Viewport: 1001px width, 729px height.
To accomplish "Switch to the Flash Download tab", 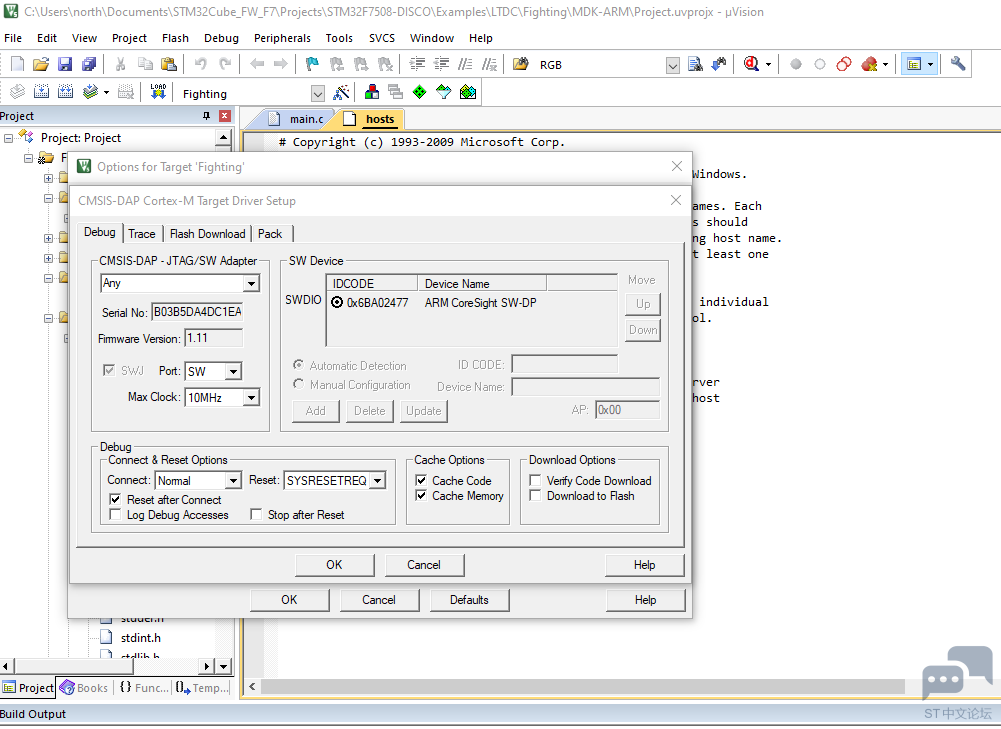I will click(x=207, y=234).
